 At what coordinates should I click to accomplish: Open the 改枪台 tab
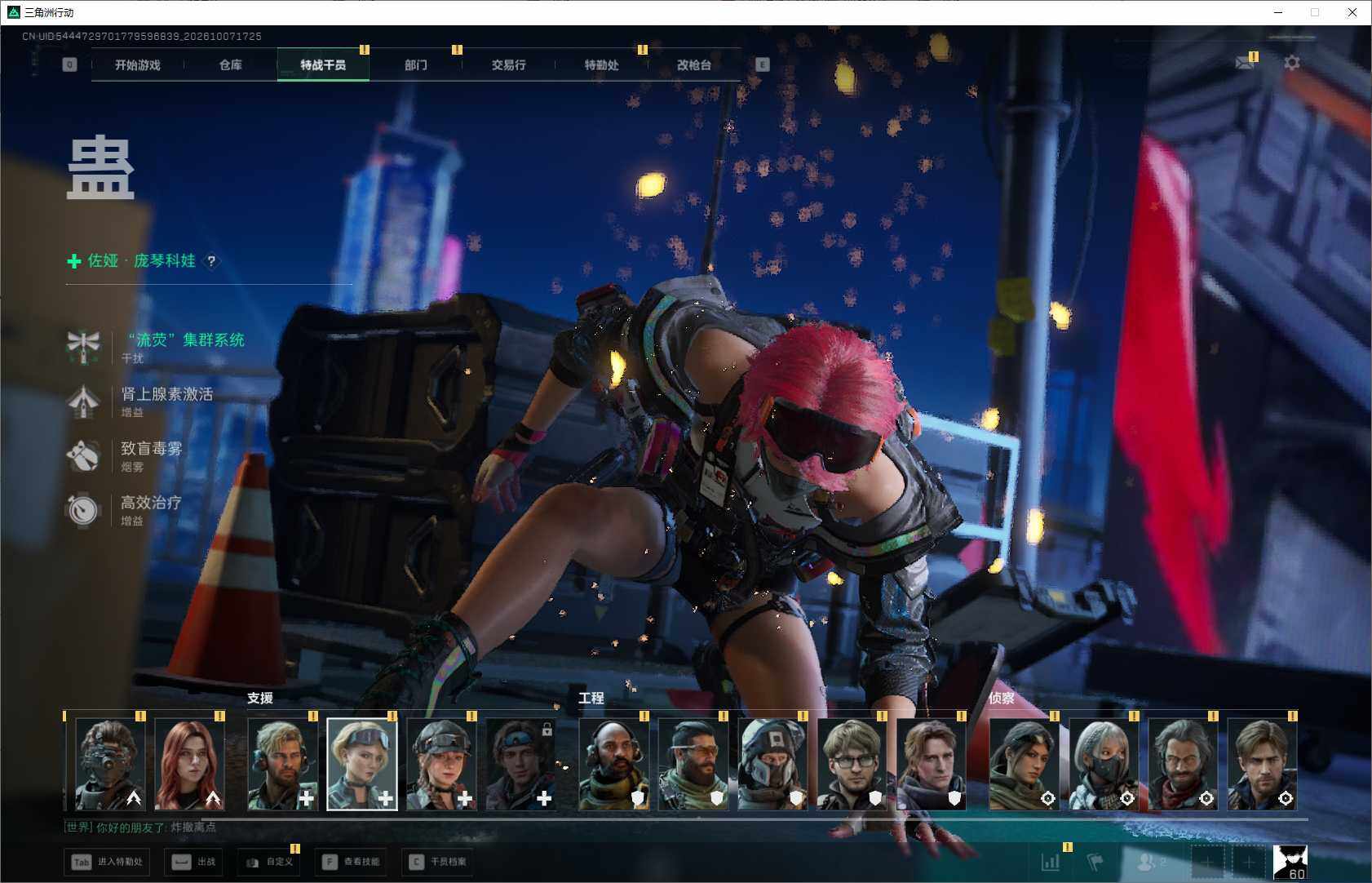click(694, 64)
